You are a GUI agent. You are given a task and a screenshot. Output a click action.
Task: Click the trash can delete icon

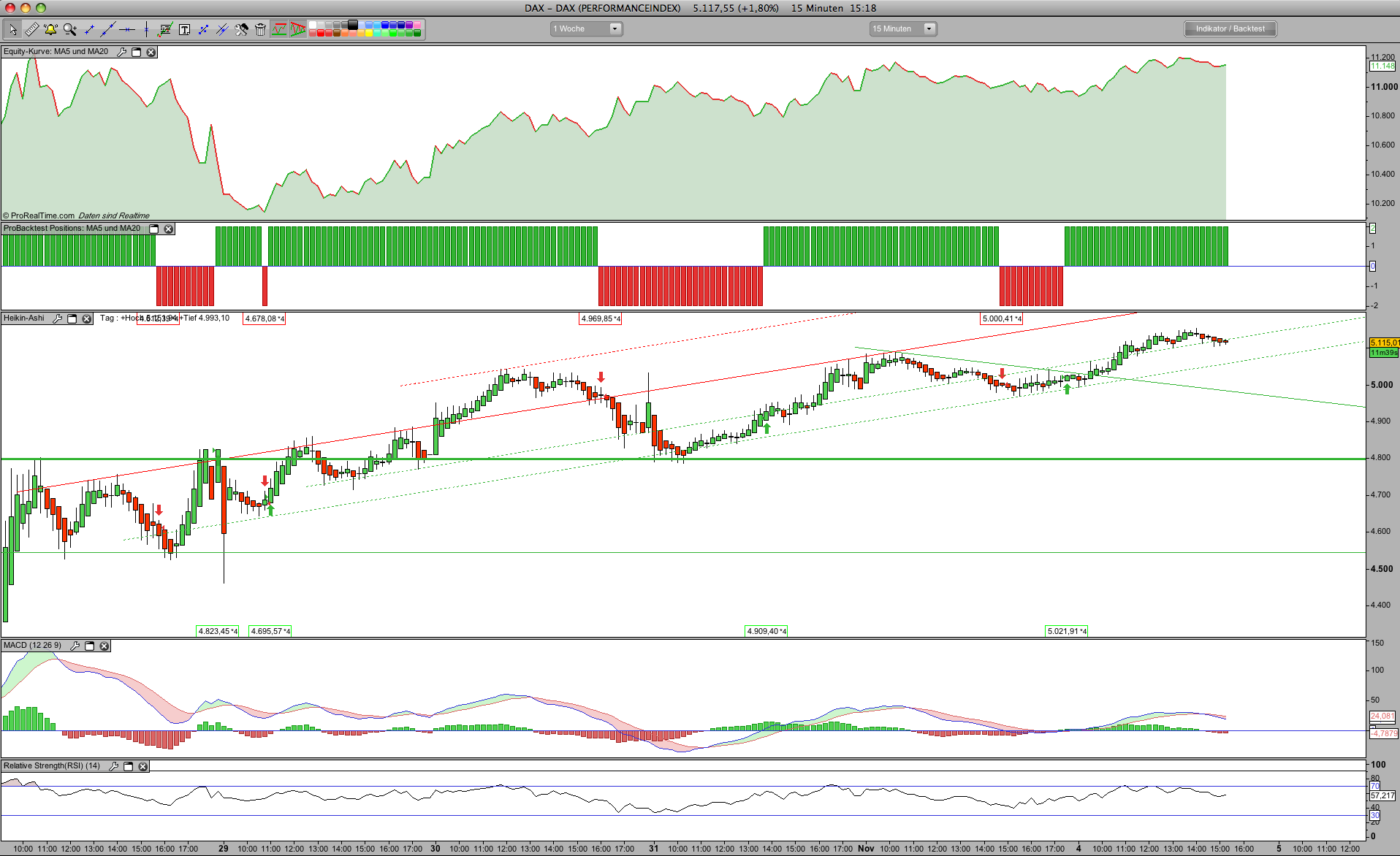[260, 29]
